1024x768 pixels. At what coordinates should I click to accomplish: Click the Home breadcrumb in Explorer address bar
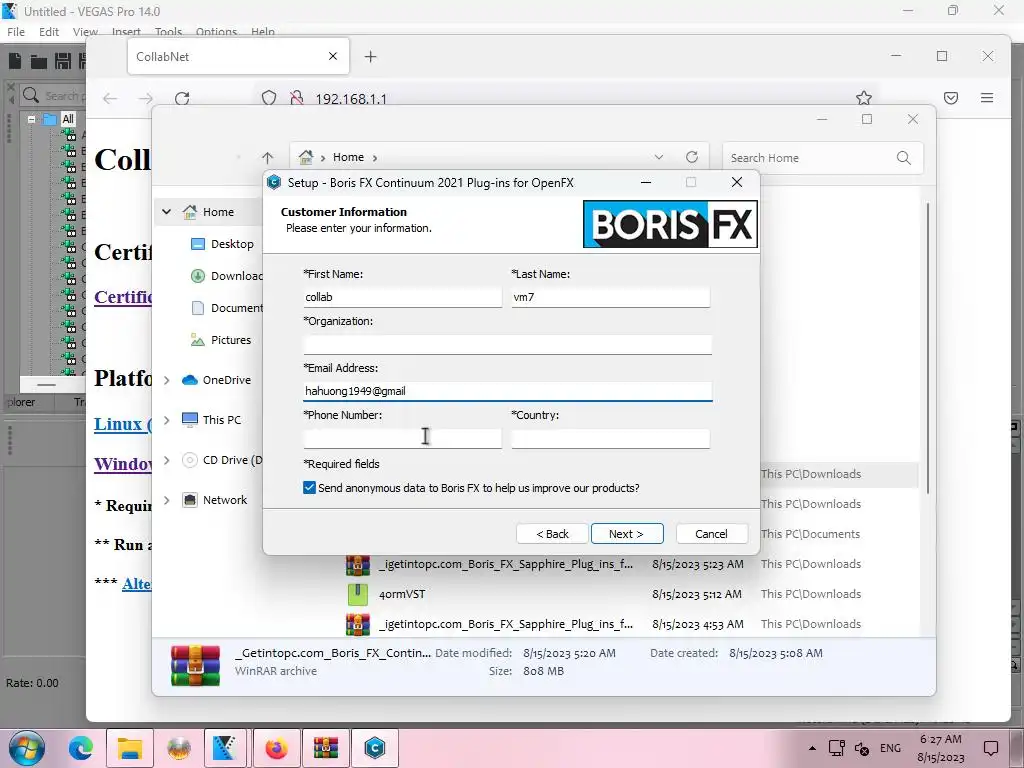tap(348, 157)
